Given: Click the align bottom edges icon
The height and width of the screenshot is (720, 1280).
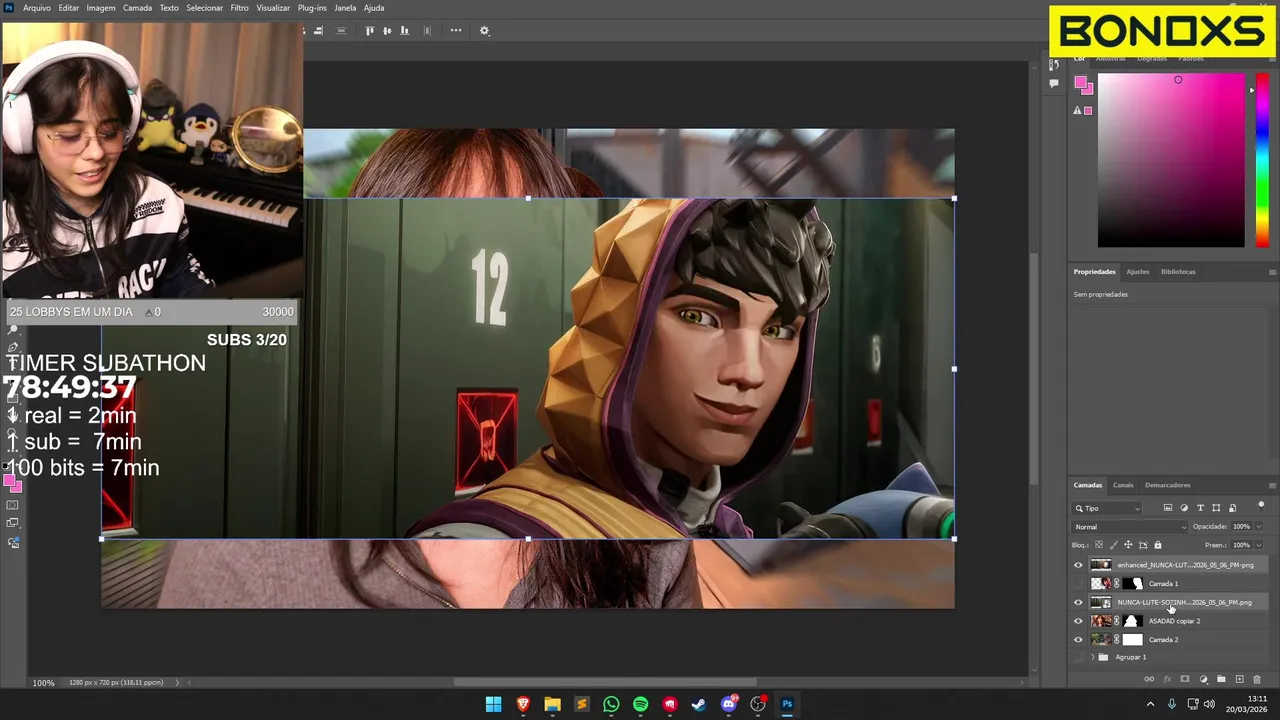Looking at the screenshot, I should [x=404, y=30].
